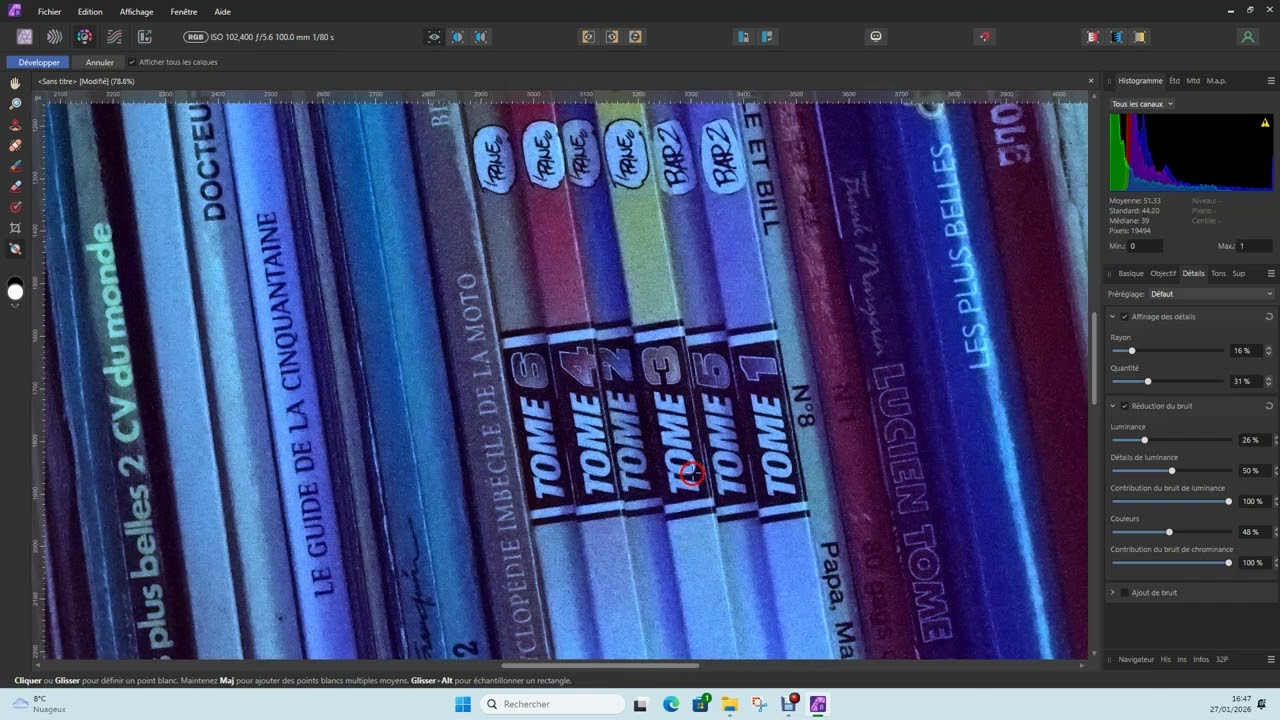Switch to the Liquify persona icon
The image size is (1280, 720).
[54, 37]
